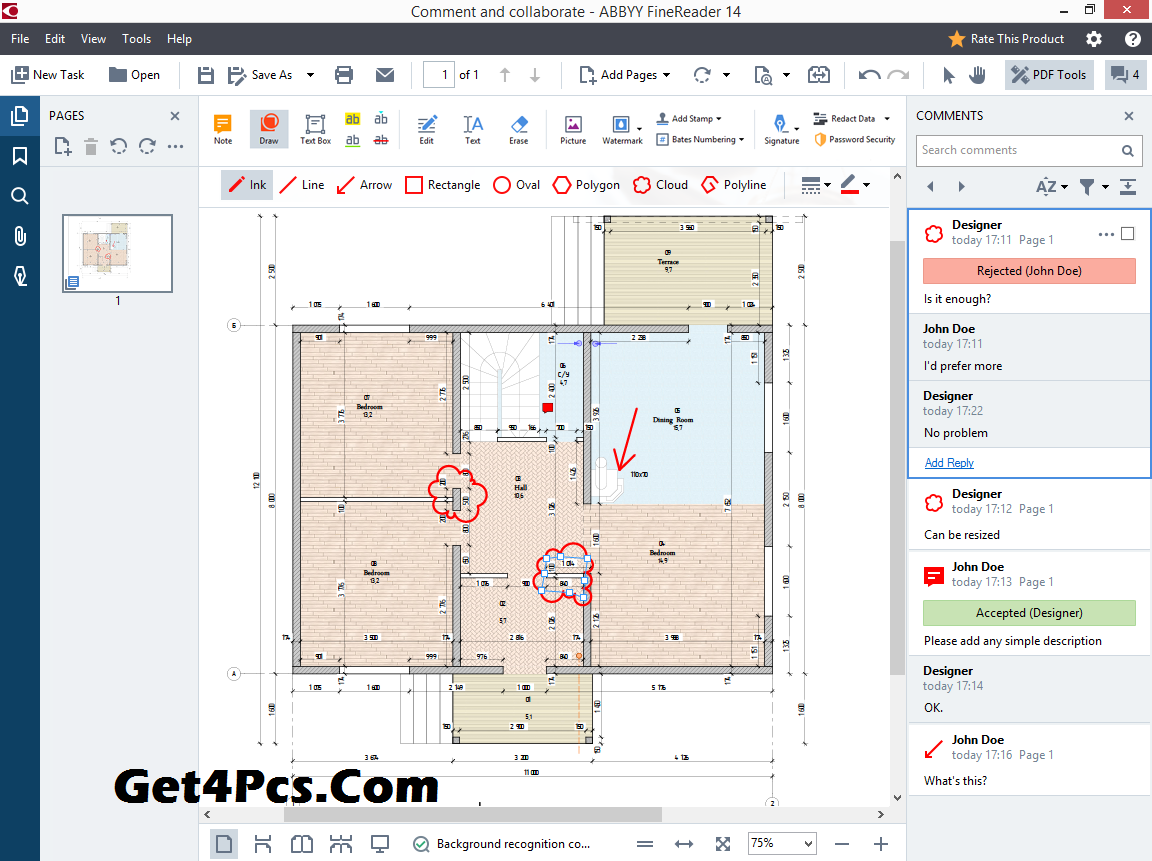The width and height of the screenshot is (1152, 861).
Task: Open the Attachments paperclip panel
Action: [19, 236]
